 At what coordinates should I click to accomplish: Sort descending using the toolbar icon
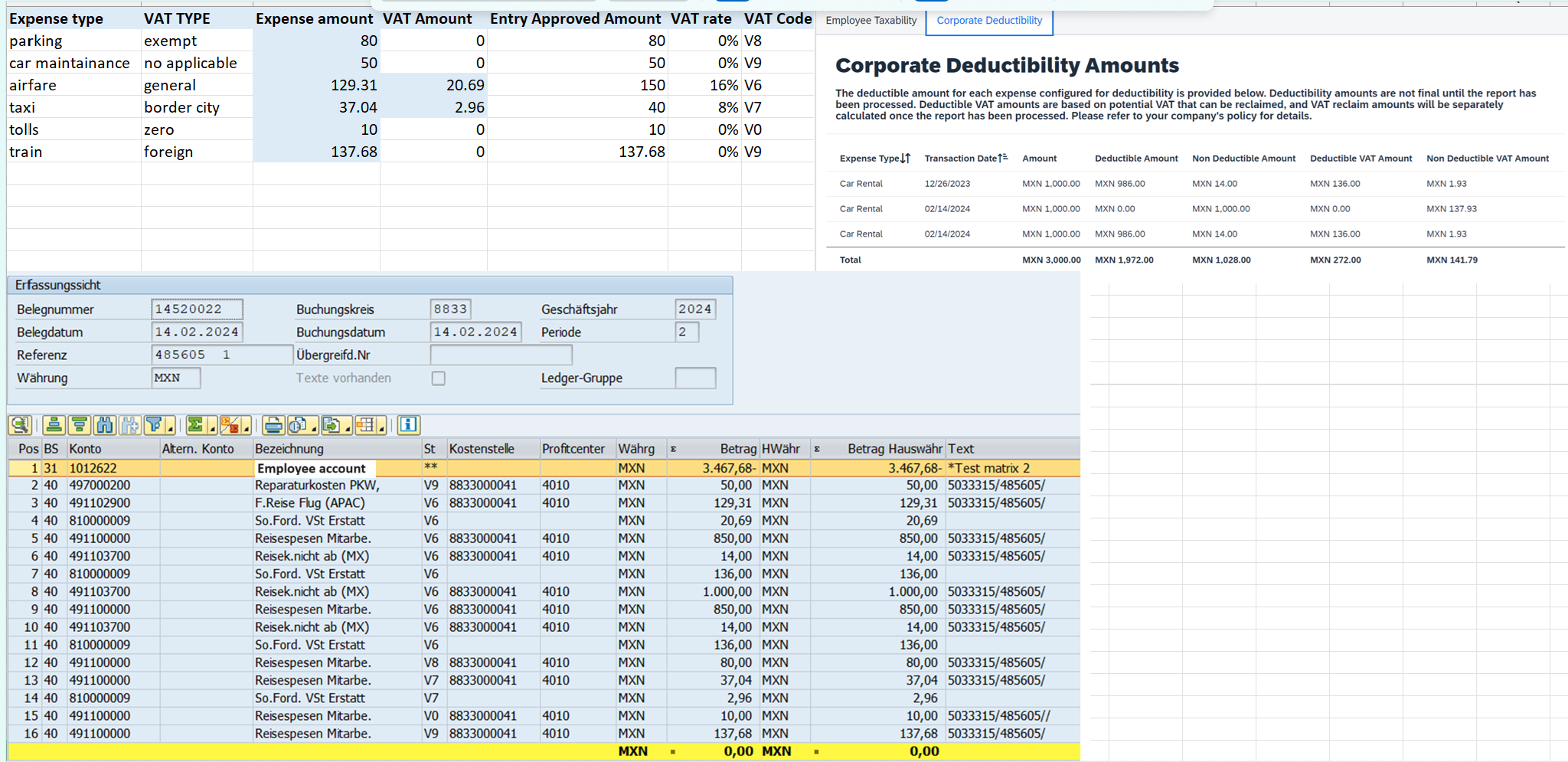[79, 425]
